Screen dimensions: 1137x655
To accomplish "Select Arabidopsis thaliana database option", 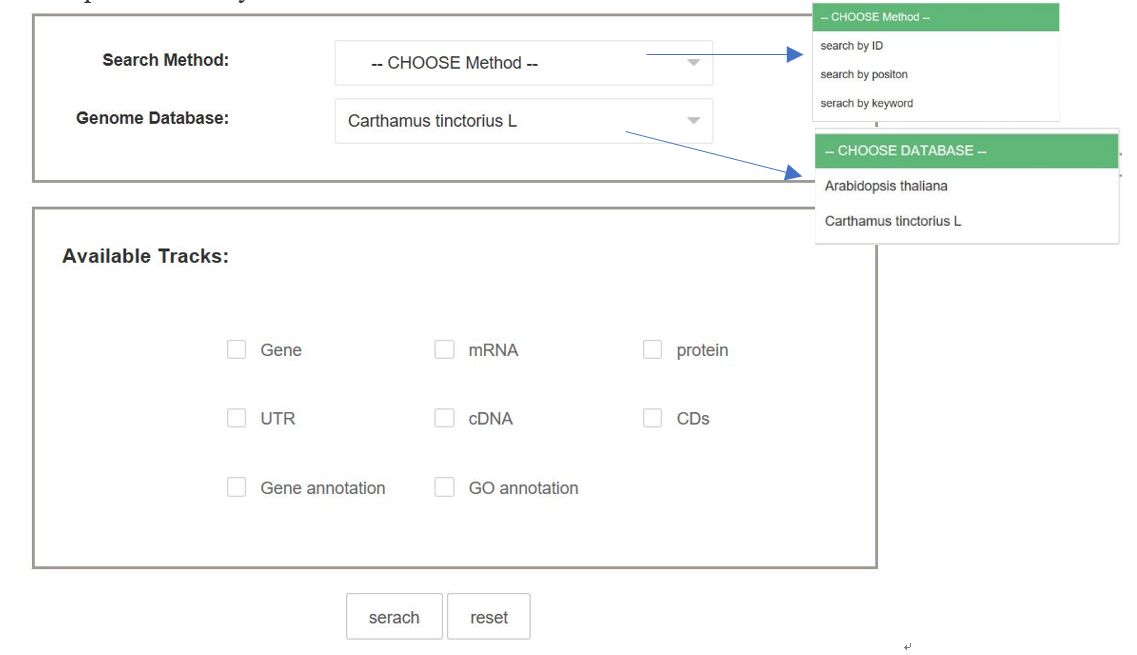I will [886, 186].
